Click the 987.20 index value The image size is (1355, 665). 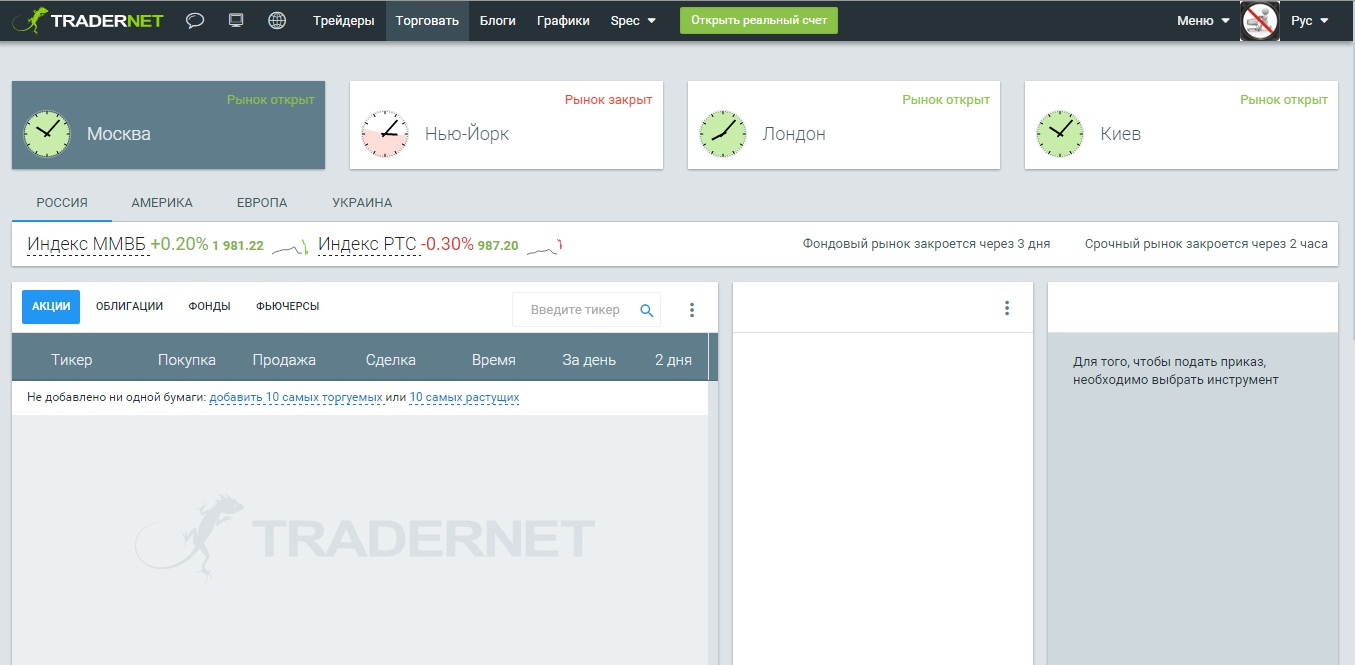point(498,246)
